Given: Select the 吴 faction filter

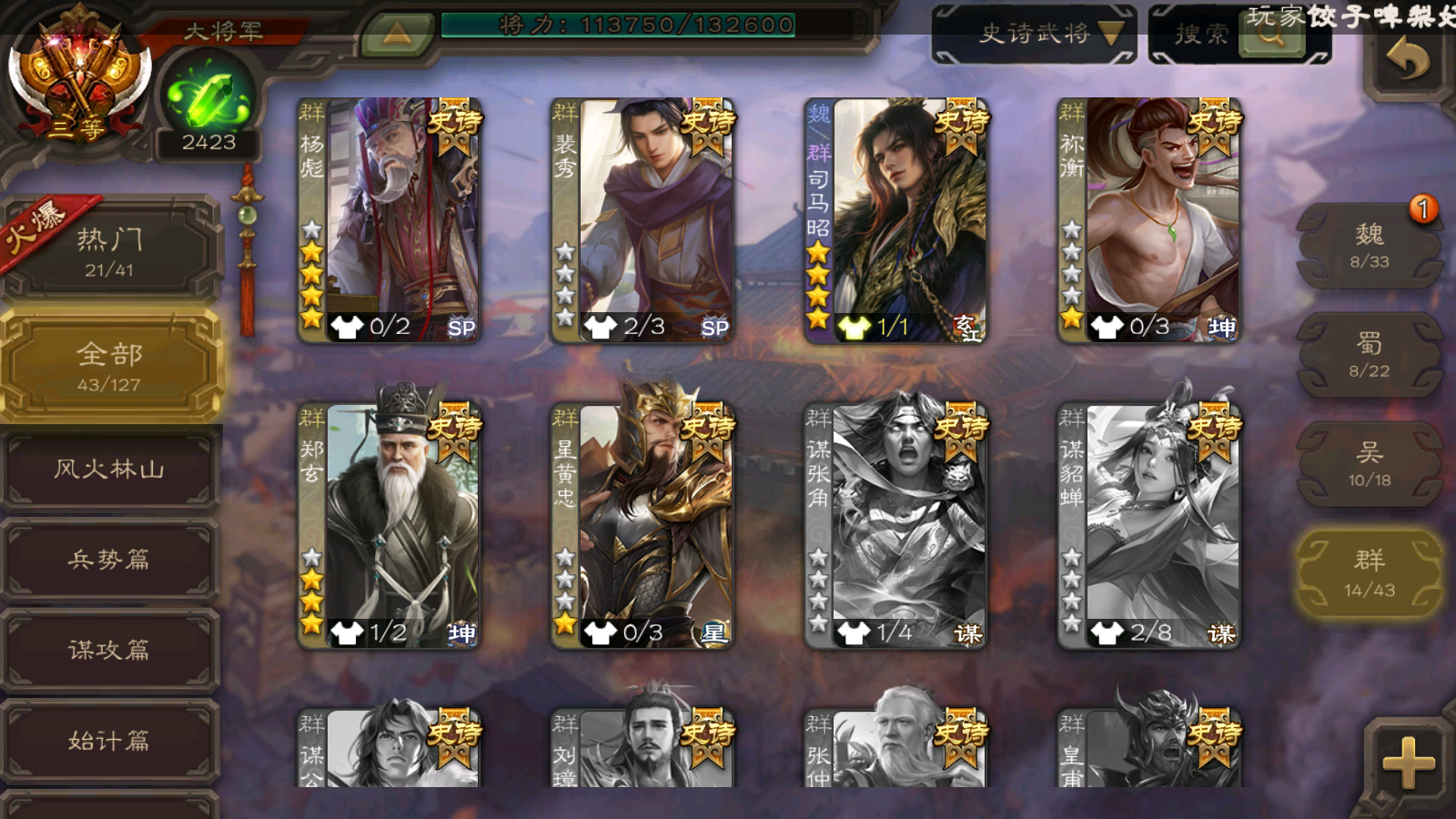Looking at the screenshot, I should (1369, 464).
